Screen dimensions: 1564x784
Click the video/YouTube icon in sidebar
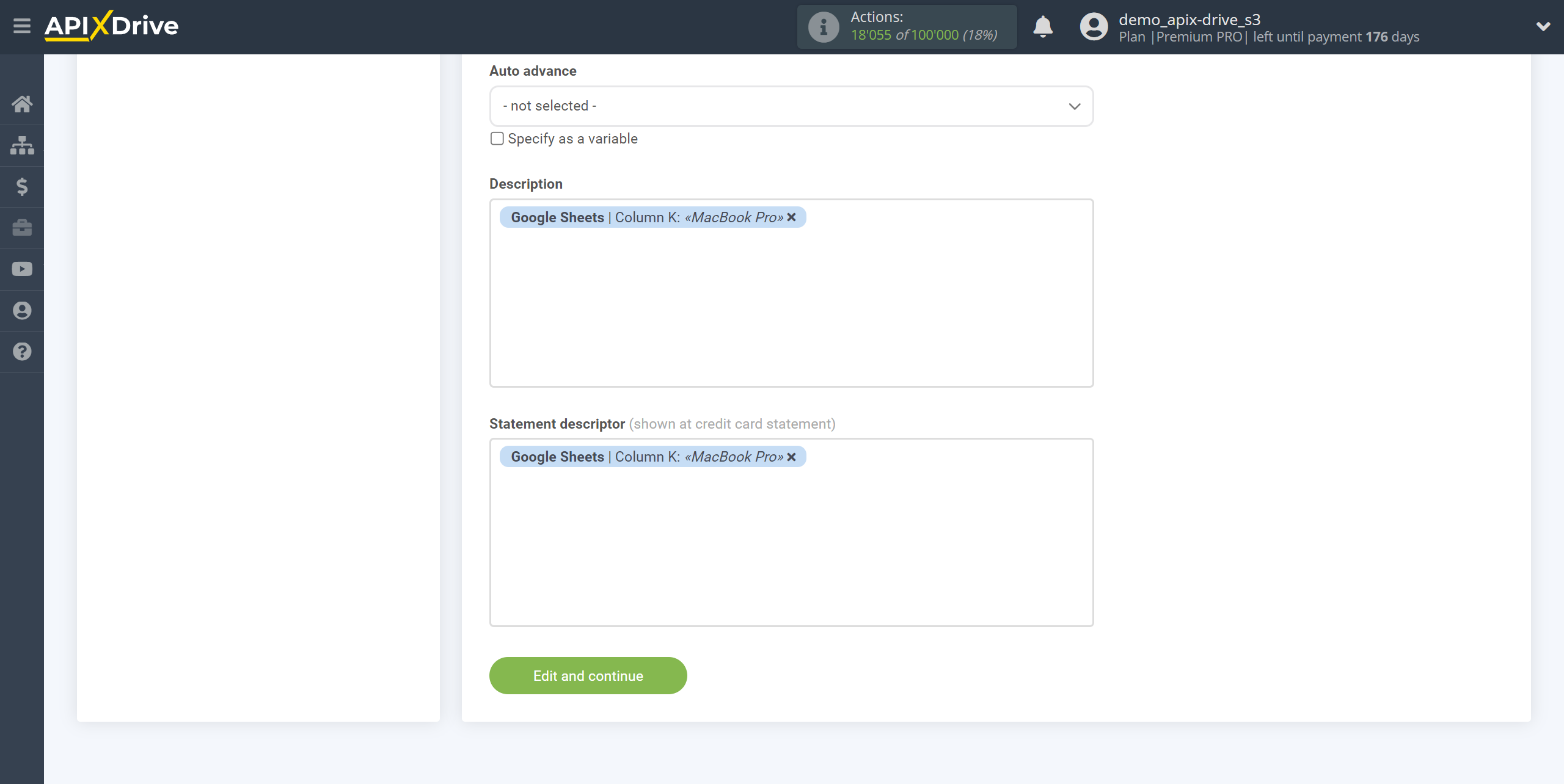pyautogui.click(x=23, y=269)
